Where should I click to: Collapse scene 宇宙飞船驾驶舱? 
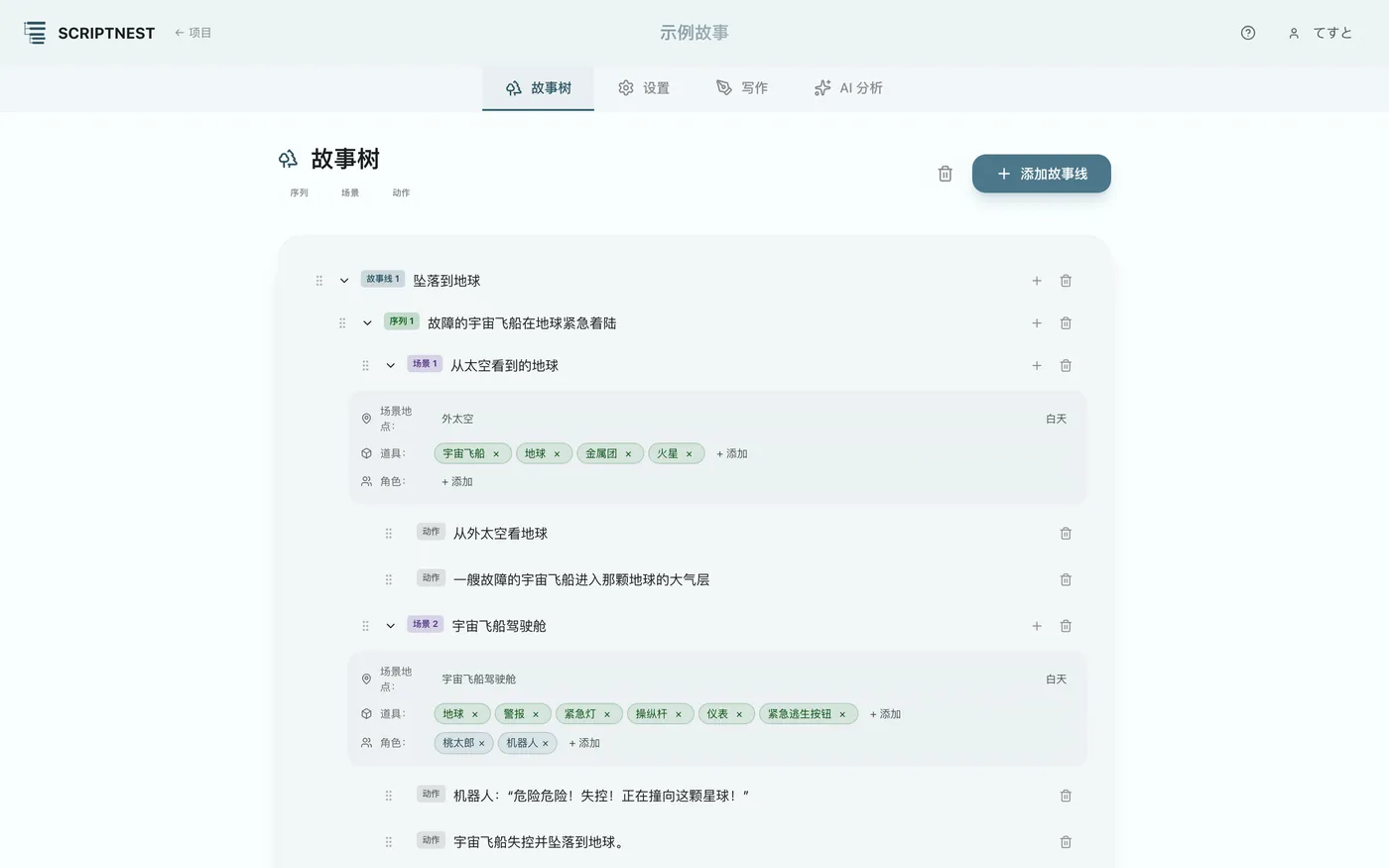391,626
